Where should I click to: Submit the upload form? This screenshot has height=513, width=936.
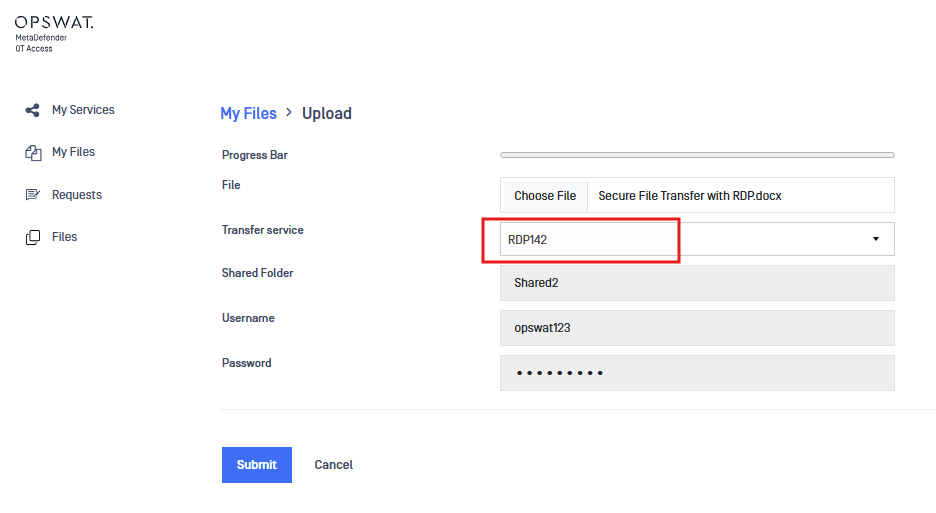pyautogui.click(x=257, y=465)
